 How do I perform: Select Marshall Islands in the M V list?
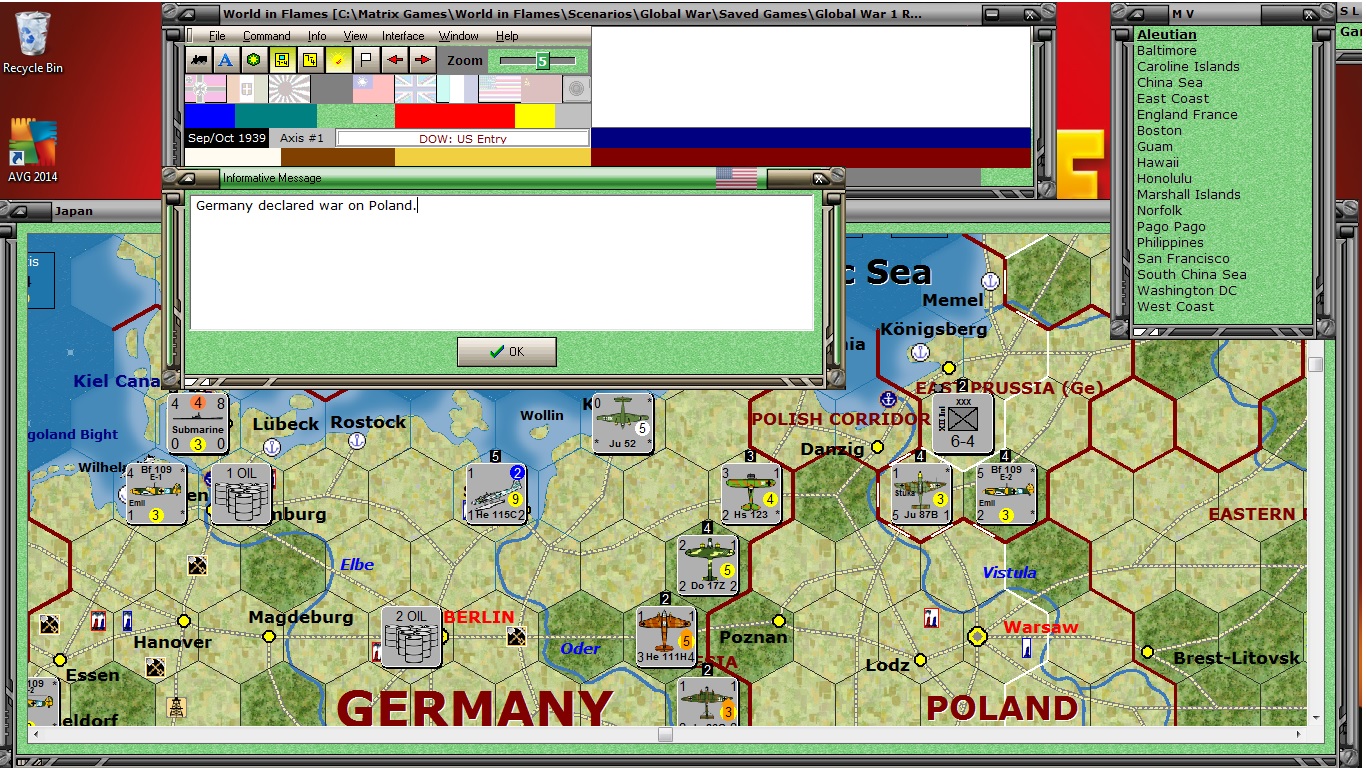[x=1189, y=194]
